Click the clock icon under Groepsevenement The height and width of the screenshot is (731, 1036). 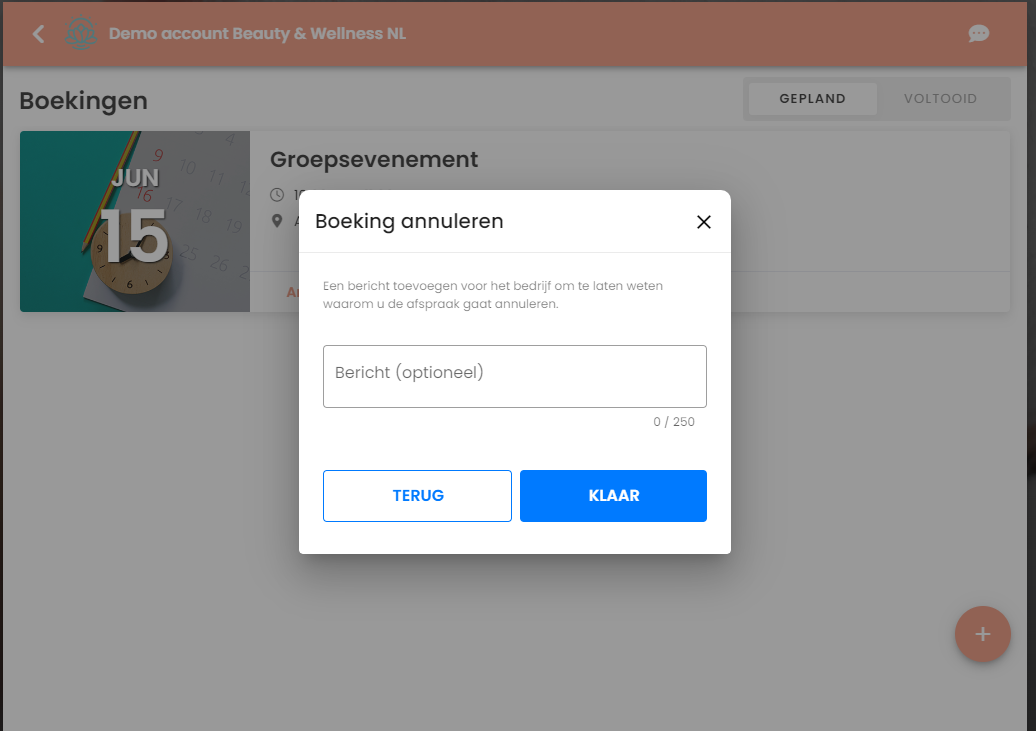pyautogui.click(x=277, y=195)
